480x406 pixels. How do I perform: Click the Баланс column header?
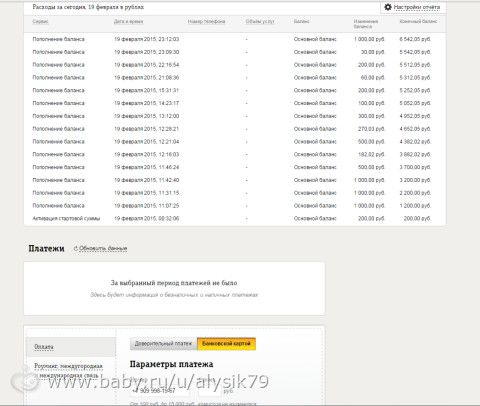[x=301, y=22]
